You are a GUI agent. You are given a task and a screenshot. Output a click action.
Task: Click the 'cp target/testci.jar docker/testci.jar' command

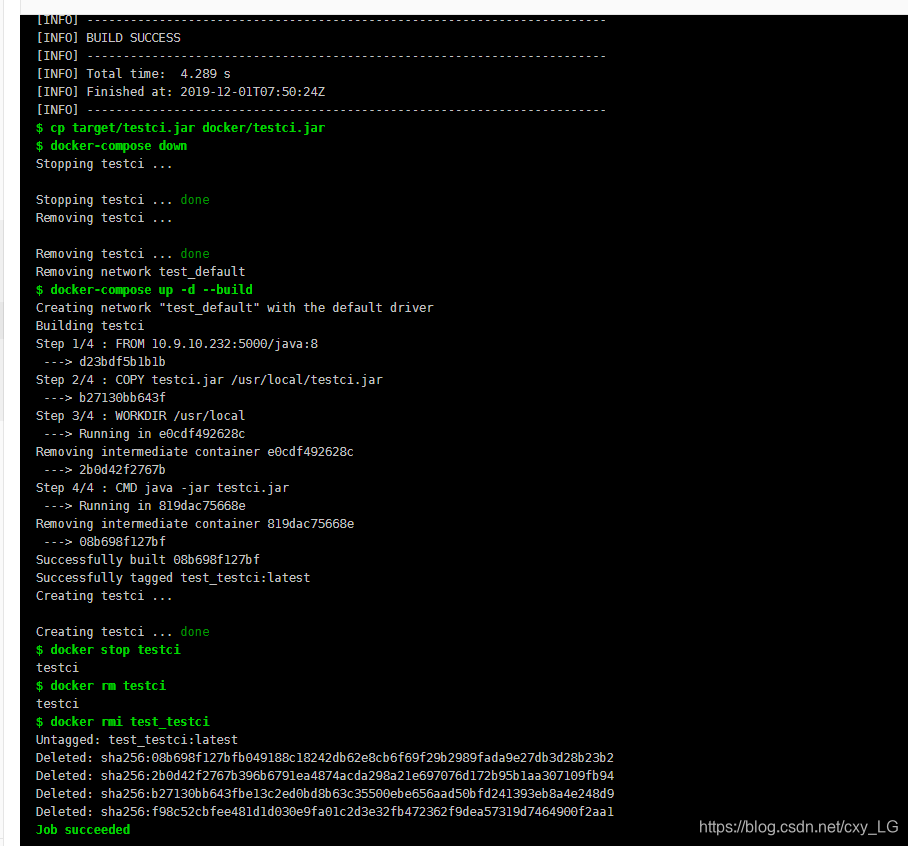click(x=181, y=128)
